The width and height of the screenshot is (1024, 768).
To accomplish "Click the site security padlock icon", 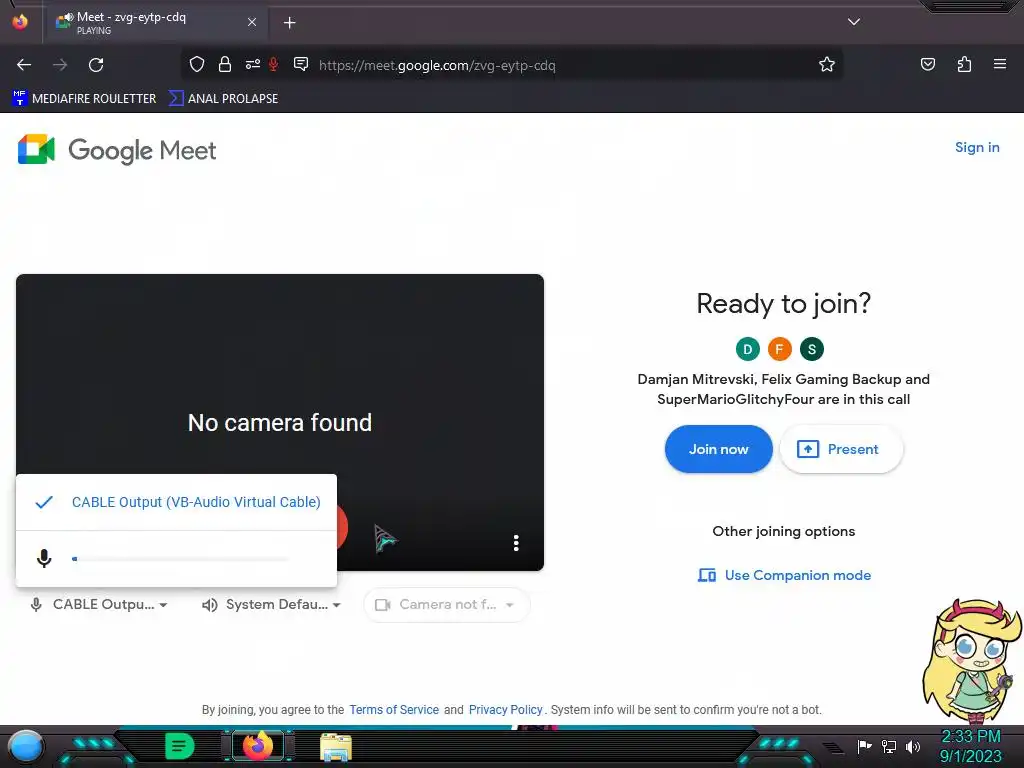I will 225,64.
